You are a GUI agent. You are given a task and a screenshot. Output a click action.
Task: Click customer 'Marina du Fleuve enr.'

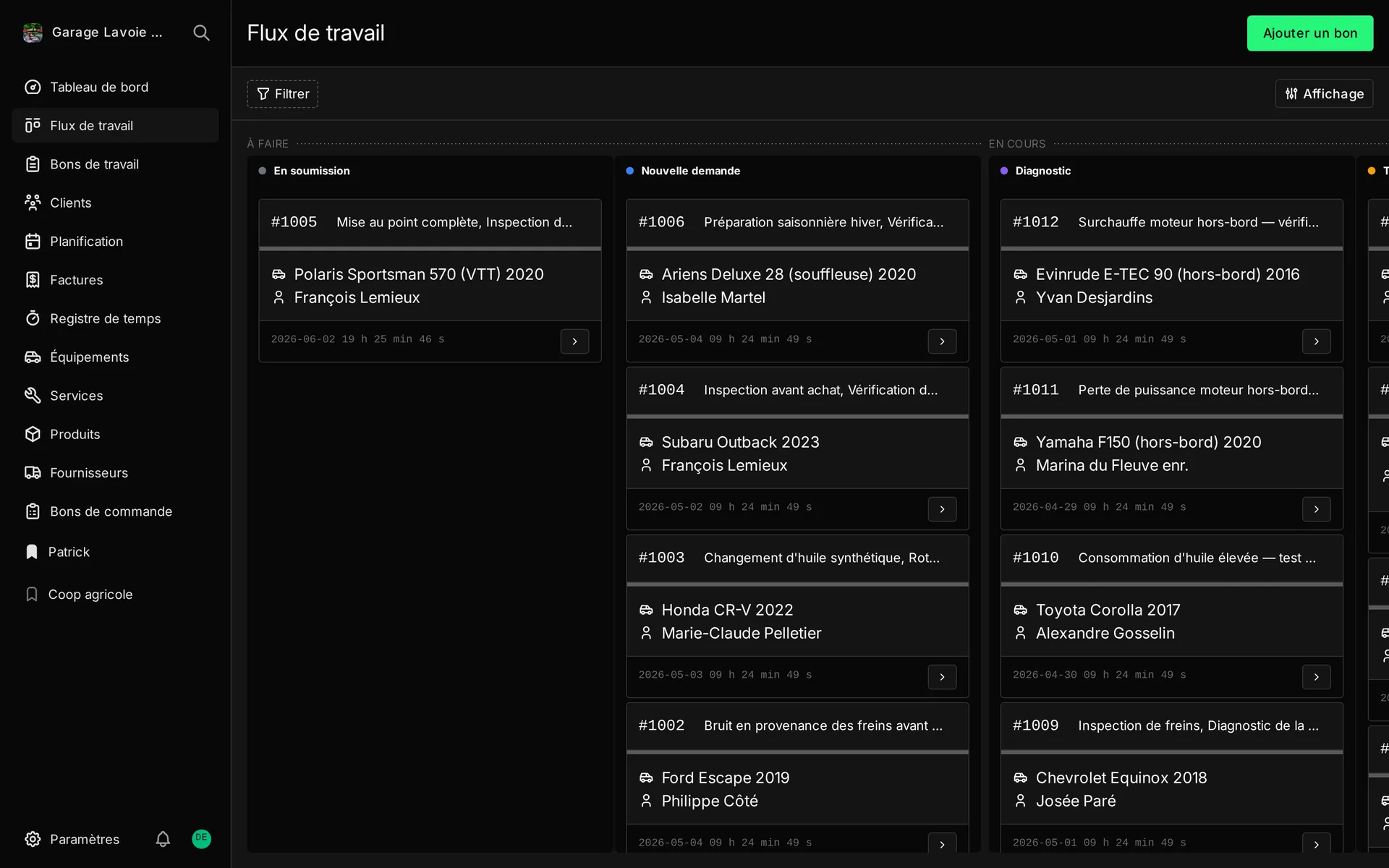pos(1112,465)
